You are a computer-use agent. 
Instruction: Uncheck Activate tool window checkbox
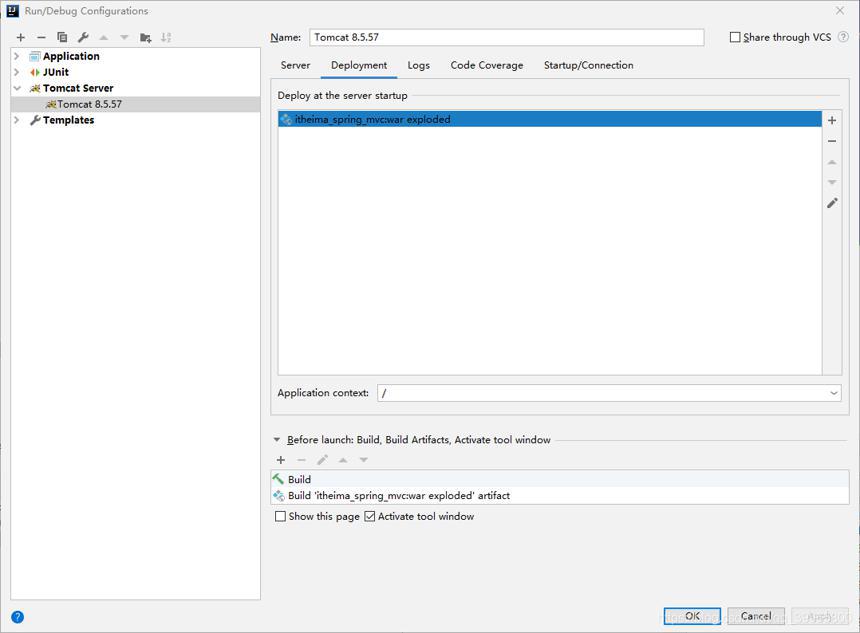pos(370,516)
